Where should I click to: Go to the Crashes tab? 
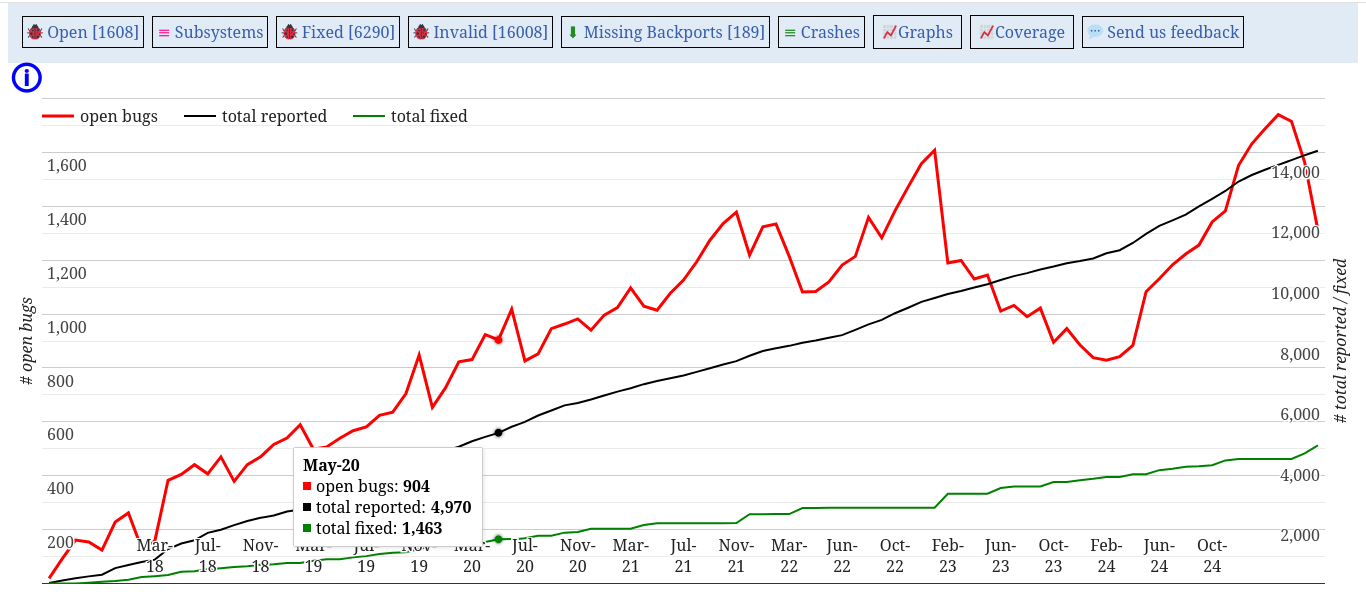click(830, 32)
